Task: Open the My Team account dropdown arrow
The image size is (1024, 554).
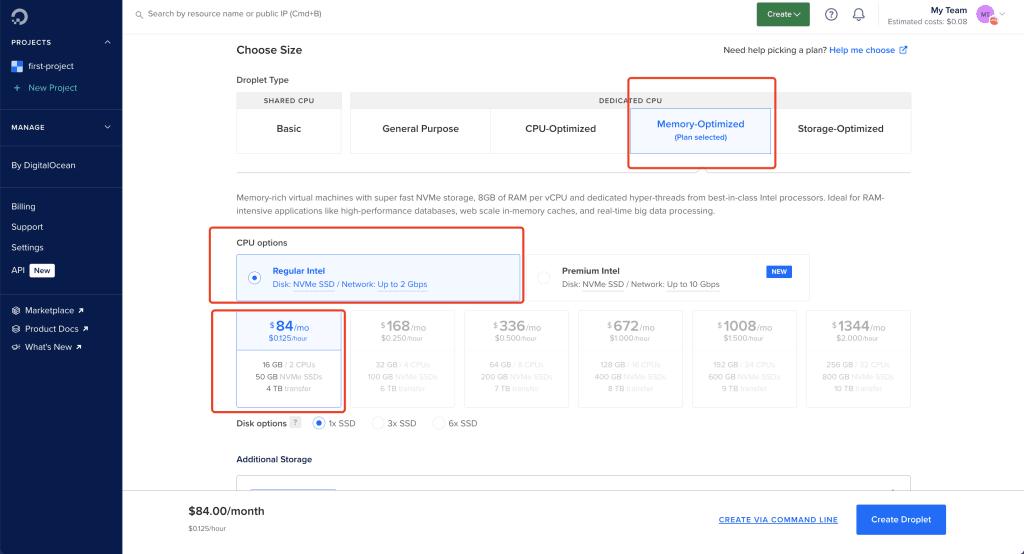Action: [1002, 14]
